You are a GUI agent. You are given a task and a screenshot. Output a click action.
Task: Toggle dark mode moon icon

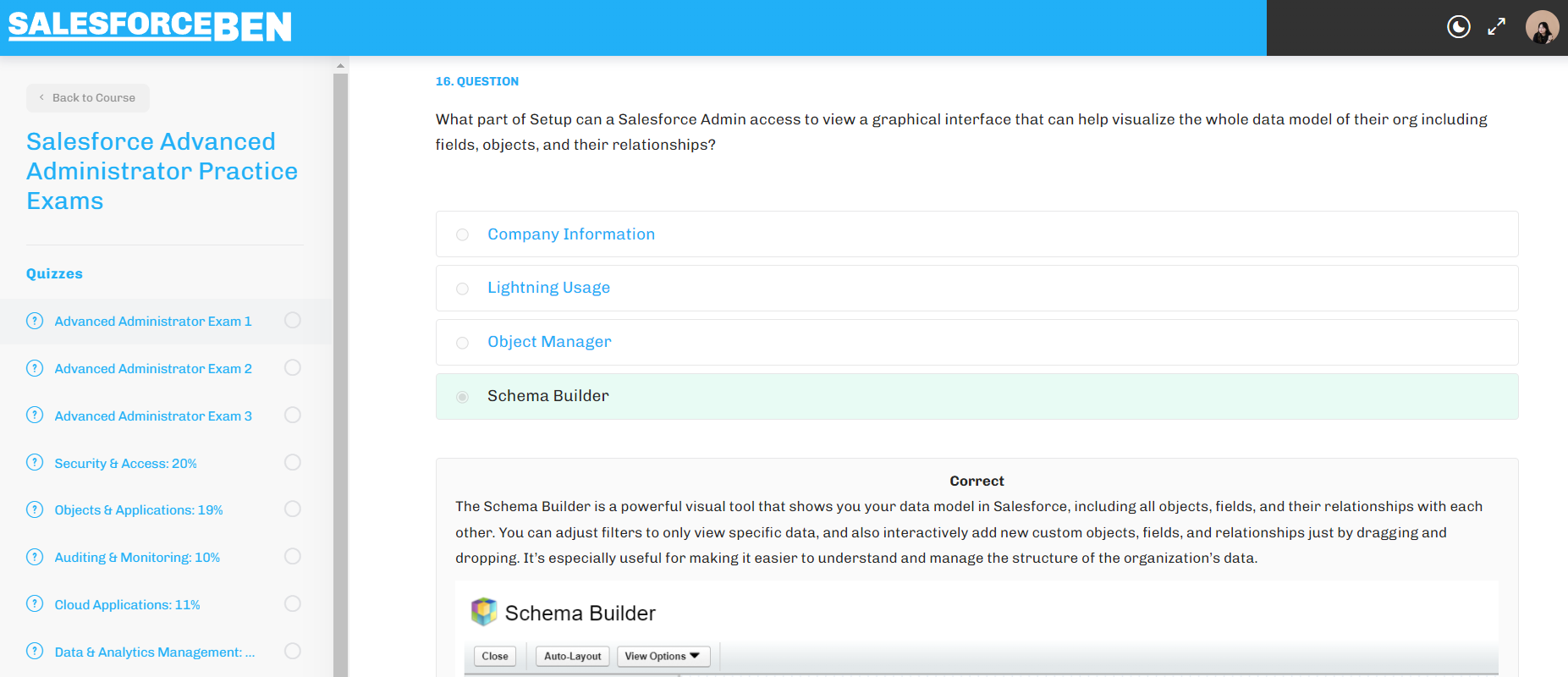[1459, 27]
